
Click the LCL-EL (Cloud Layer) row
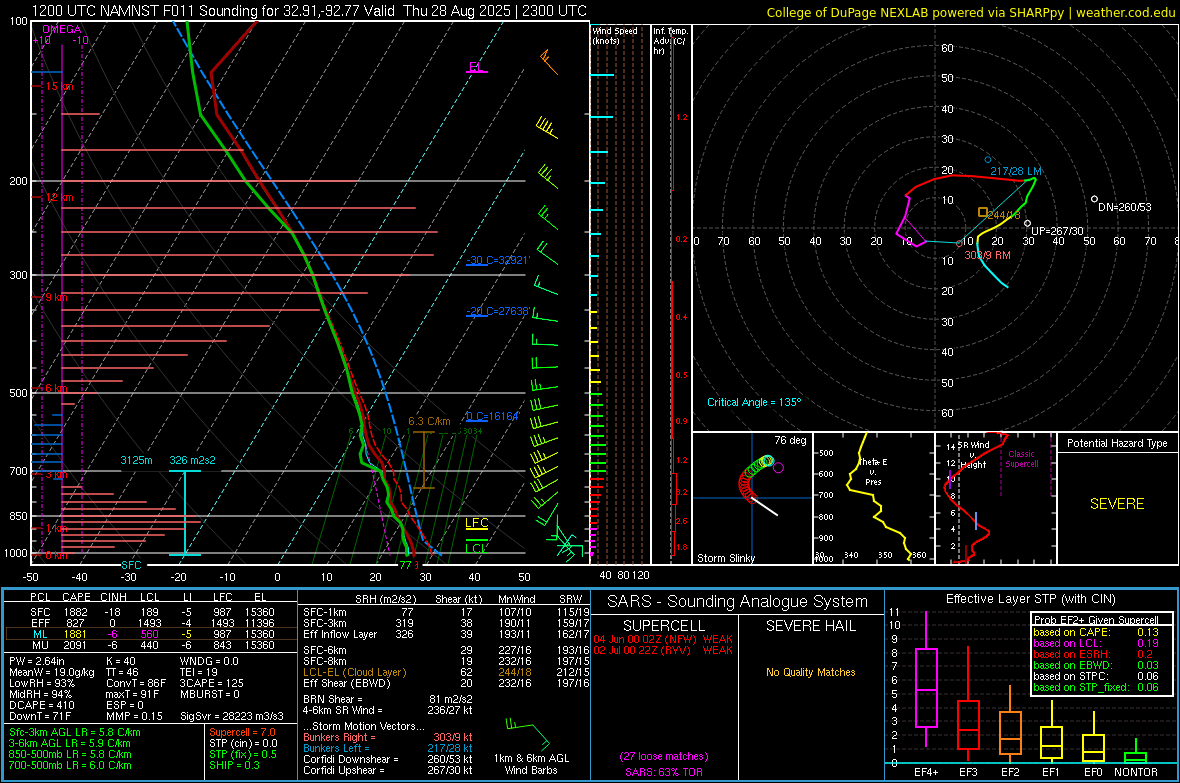(446, 672)
